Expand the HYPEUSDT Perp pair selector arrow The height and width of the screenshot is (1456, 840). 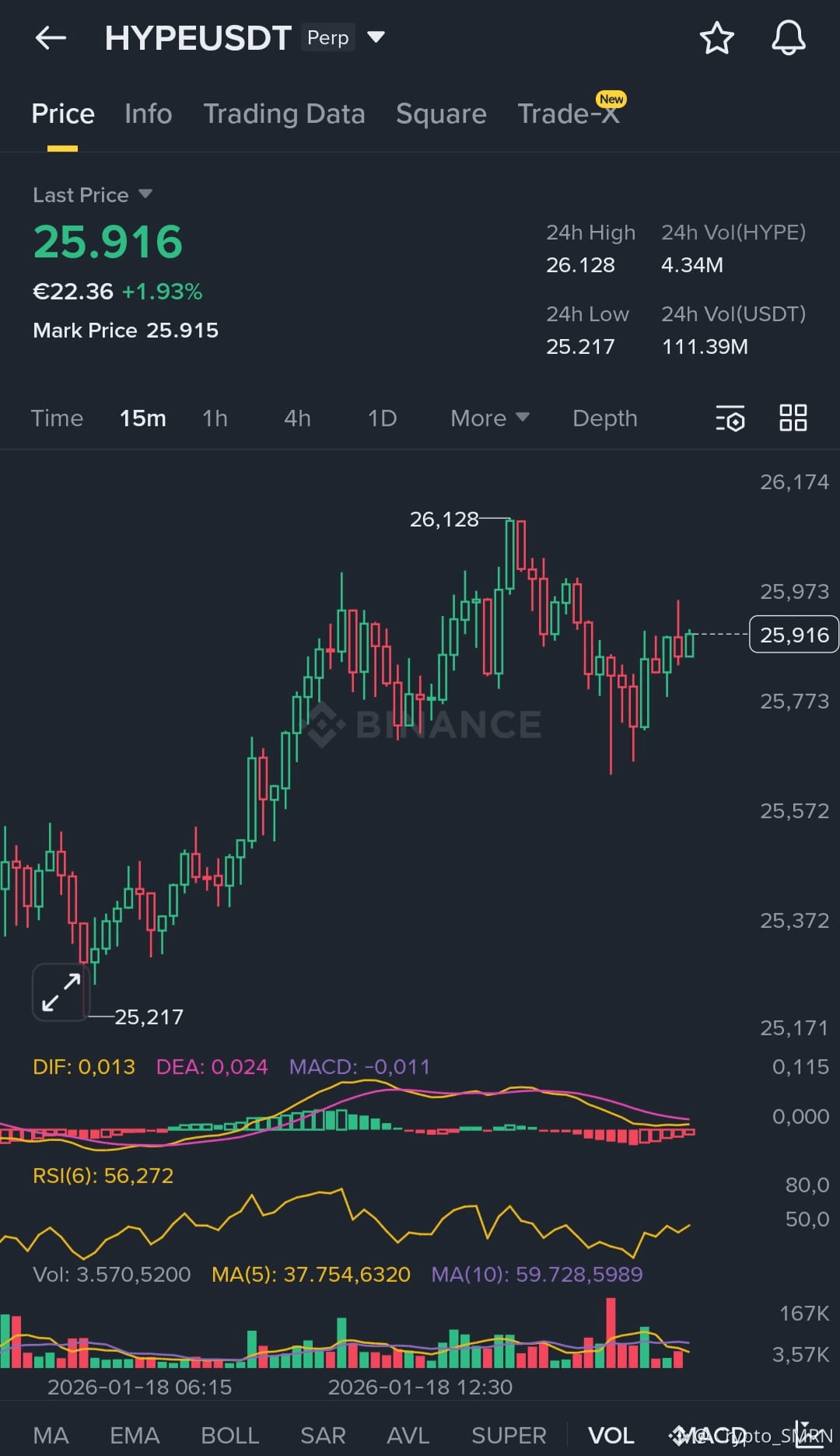[376, 37]
